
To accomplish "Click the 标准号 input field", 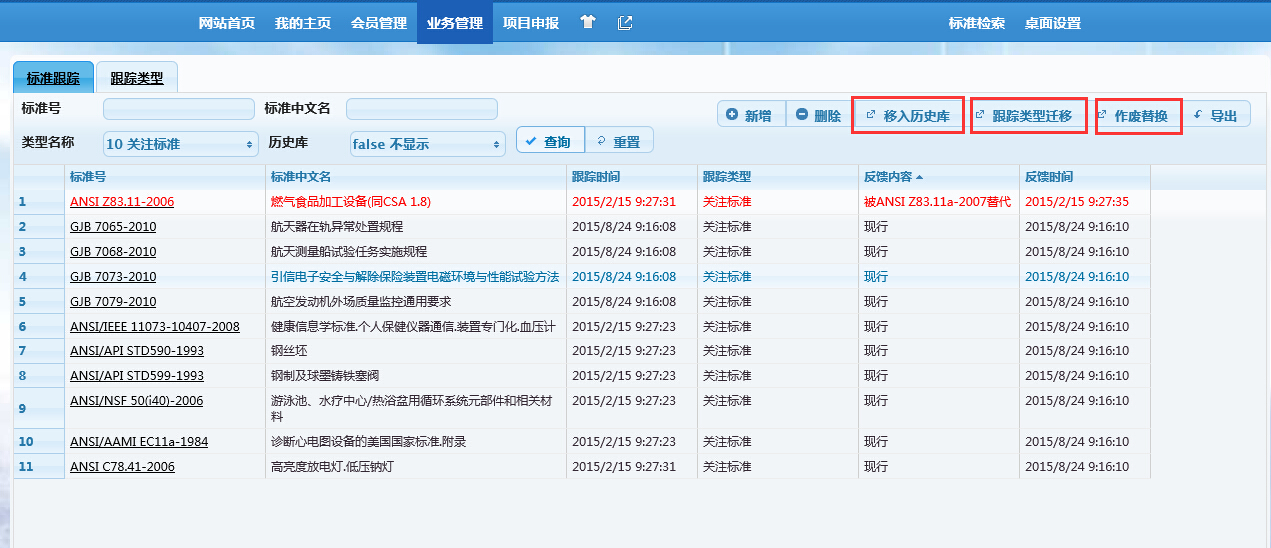I will [179, 108].
